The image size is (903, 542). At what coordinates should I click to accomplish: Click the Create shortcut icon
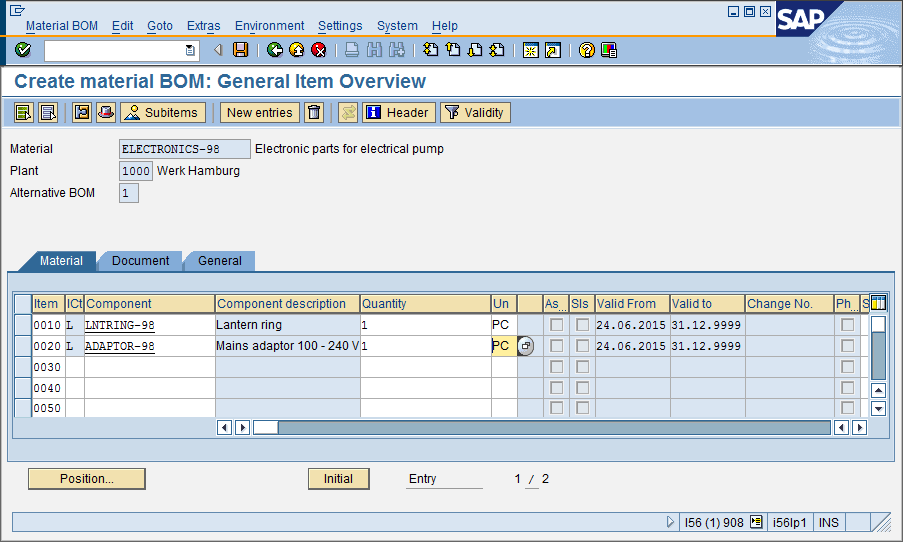553,50
